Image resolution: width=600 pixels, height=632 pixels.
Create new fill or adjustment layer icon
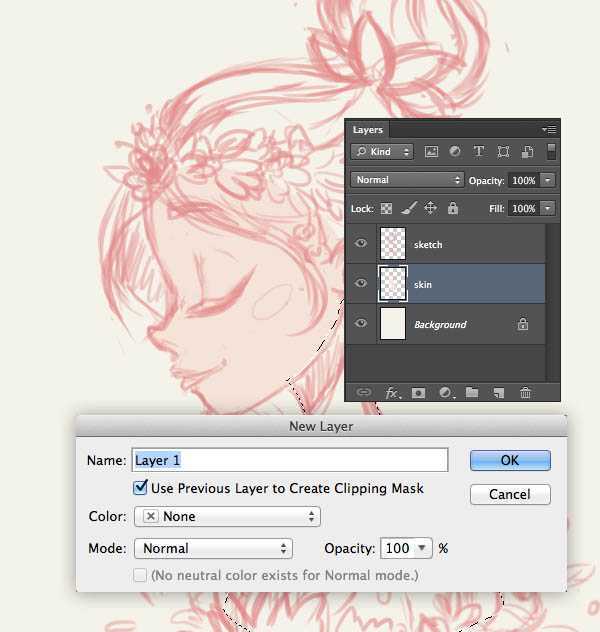coord(446,393)
